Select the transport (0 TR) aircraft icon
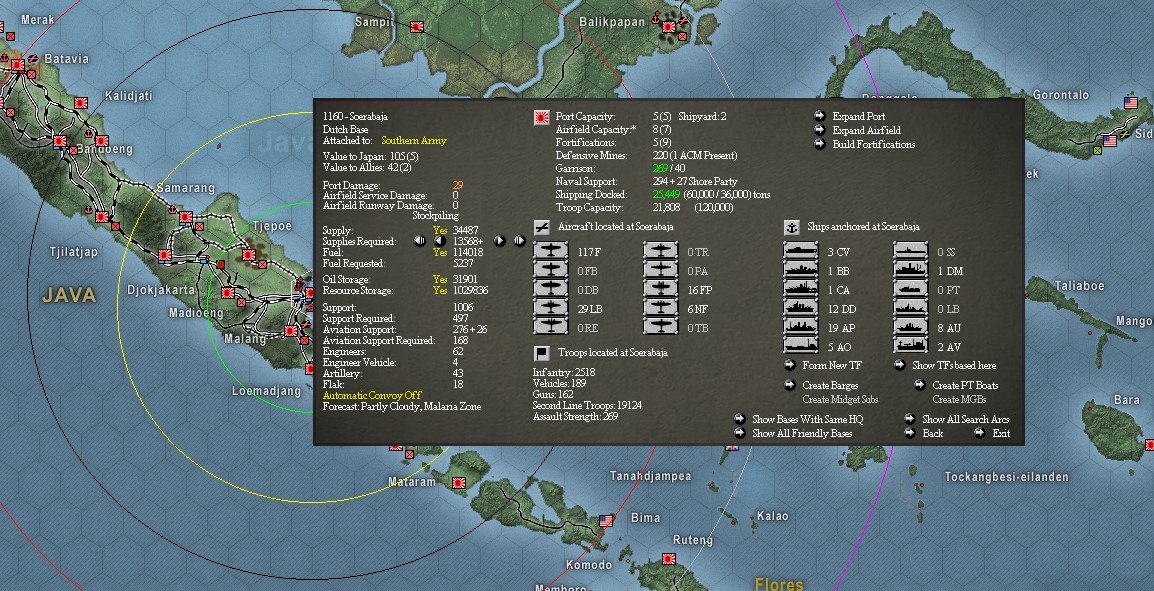The image size is (1154, 591). tap(660, 252)
